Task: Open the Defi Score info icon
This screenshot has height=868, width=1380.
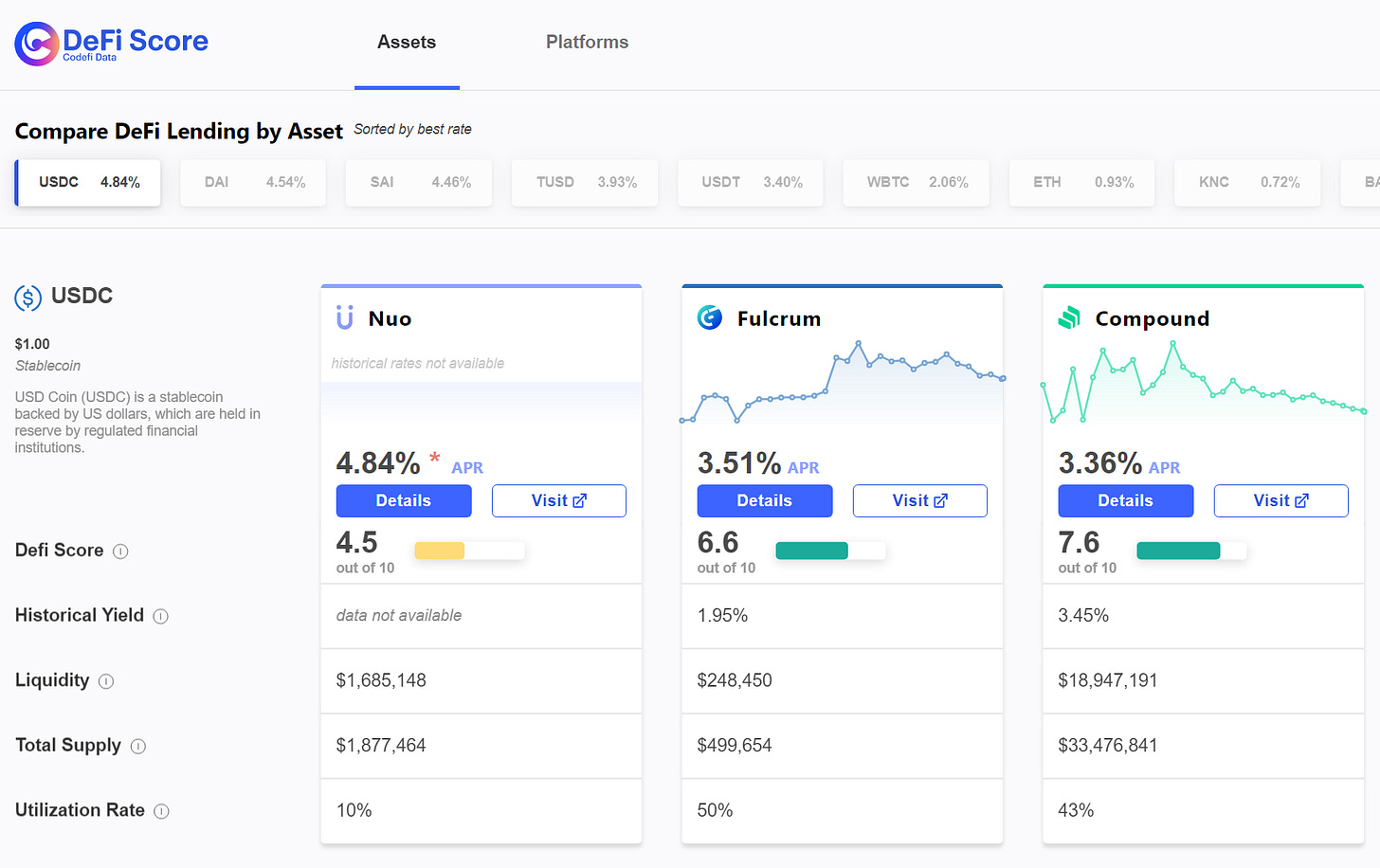Action: coord(120,552)
